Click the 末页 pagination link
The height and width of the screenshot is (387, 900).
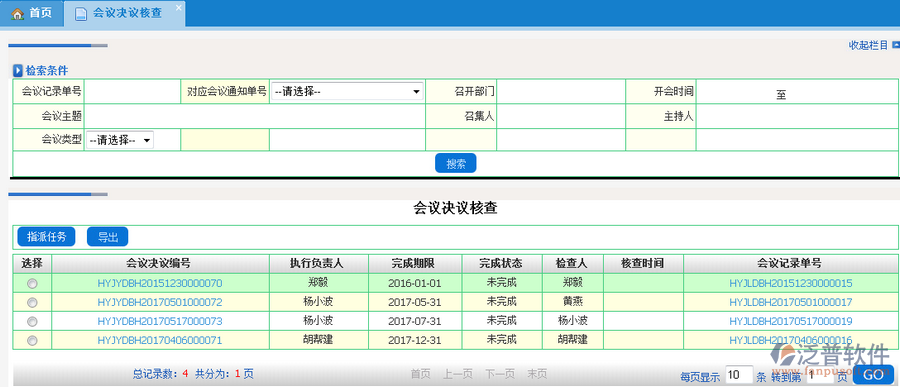click(537, 374)
